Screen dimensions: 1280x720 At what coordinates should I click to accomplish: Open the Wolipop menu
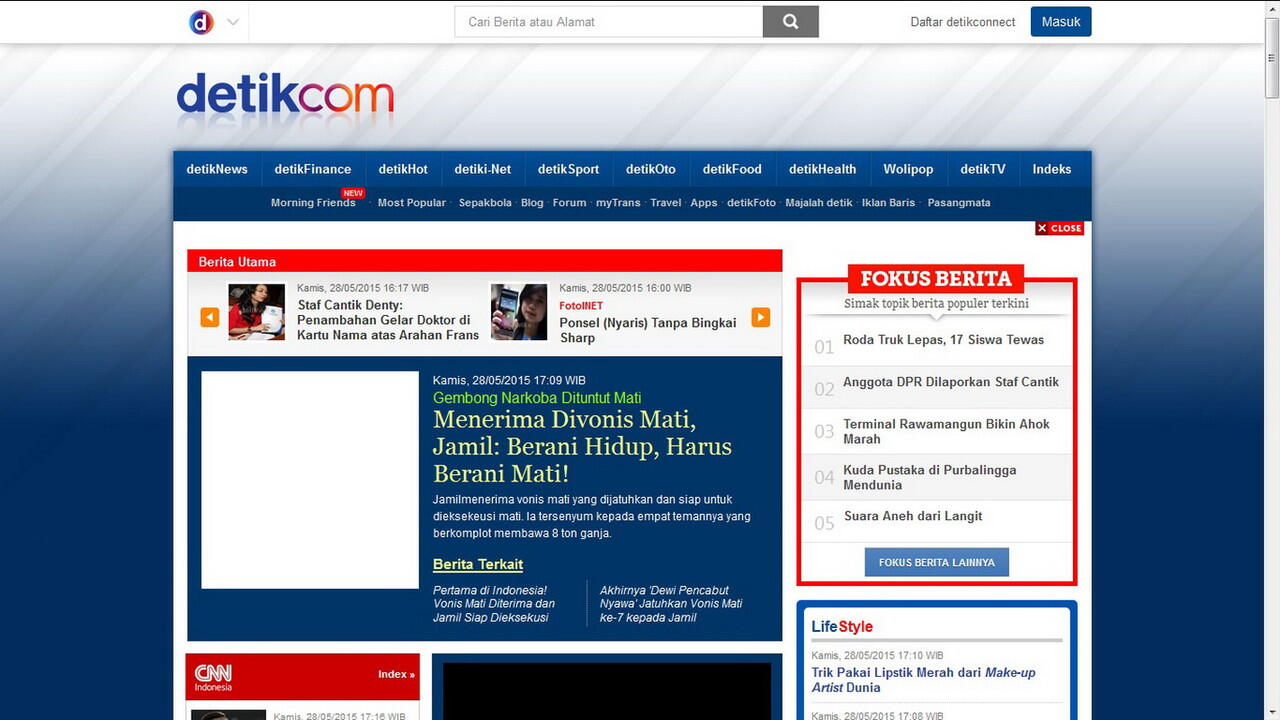click(x=908, y=169)
